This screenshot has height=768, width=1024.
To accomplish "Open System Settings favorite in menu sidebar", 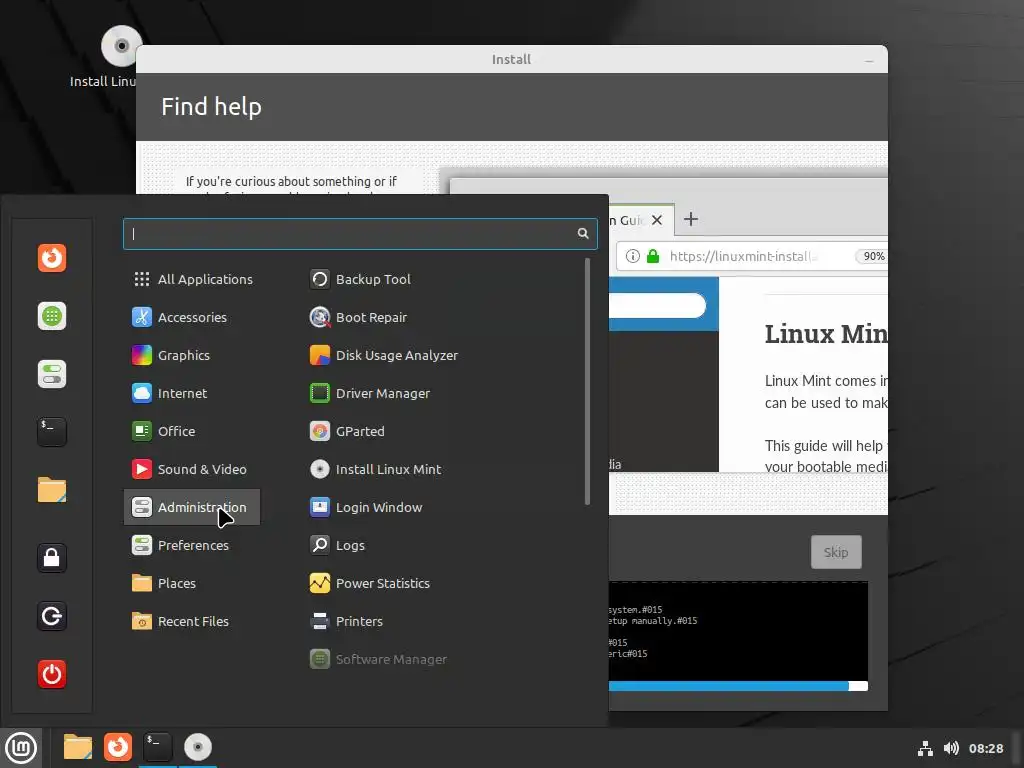I will click(52, 374).
